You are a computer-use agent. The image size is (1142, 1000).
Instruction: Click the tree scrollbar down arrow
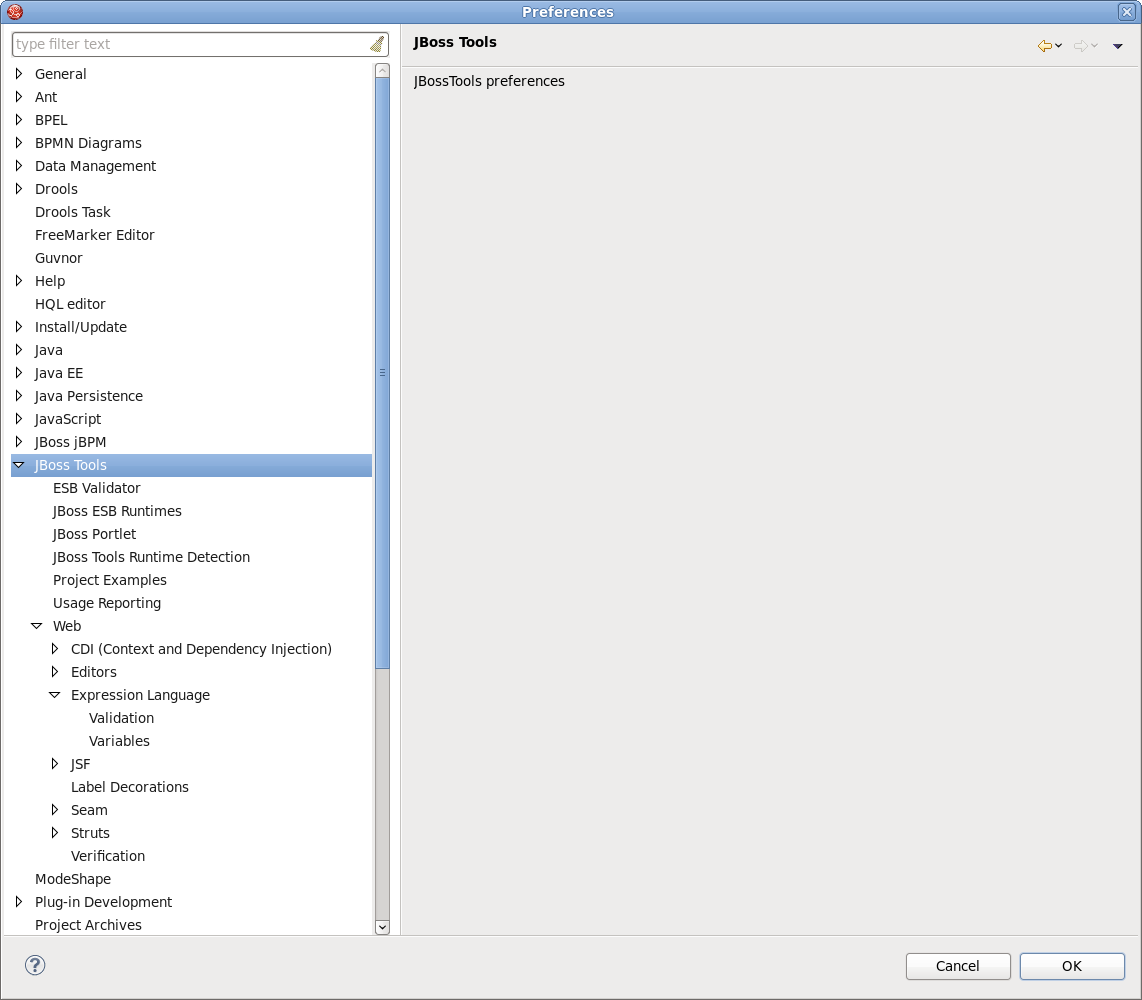(x=382, y=927)
